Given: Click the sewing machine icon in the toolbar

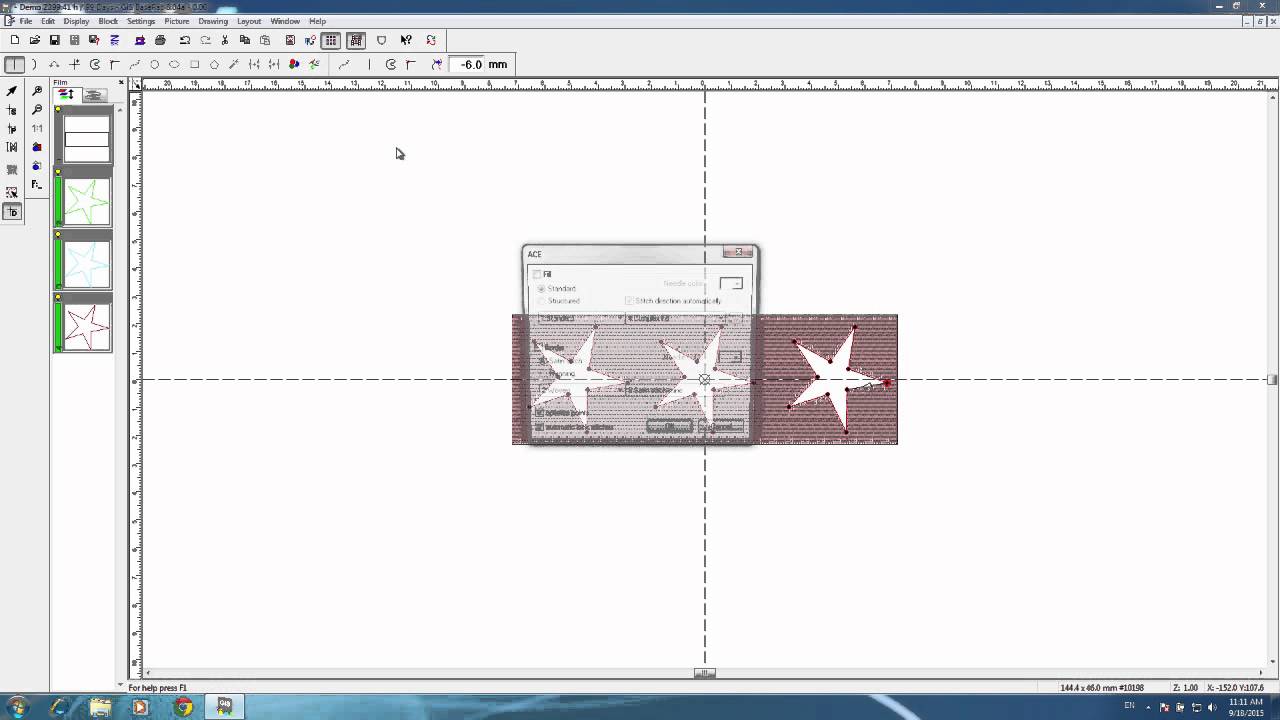Looking at the screenshot, I should click(140, 40).
